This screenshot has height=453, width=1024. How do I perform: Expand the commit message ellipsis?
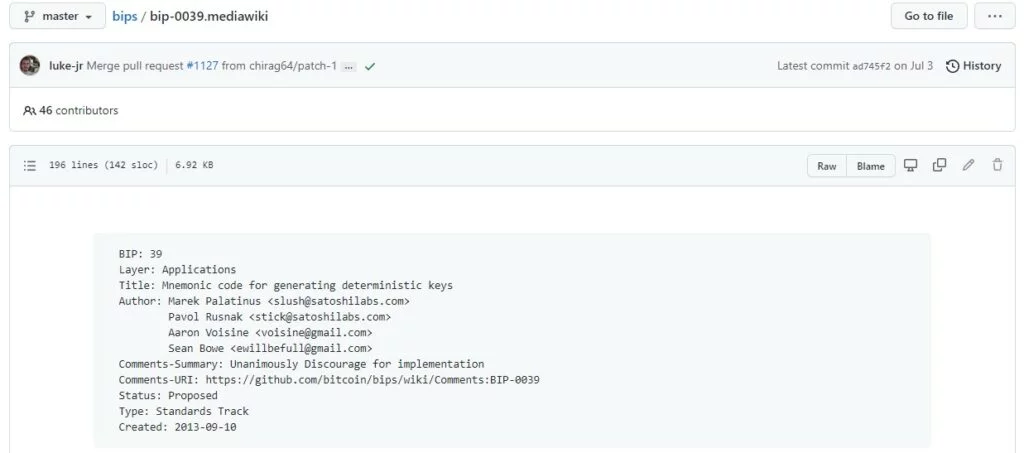348,66
